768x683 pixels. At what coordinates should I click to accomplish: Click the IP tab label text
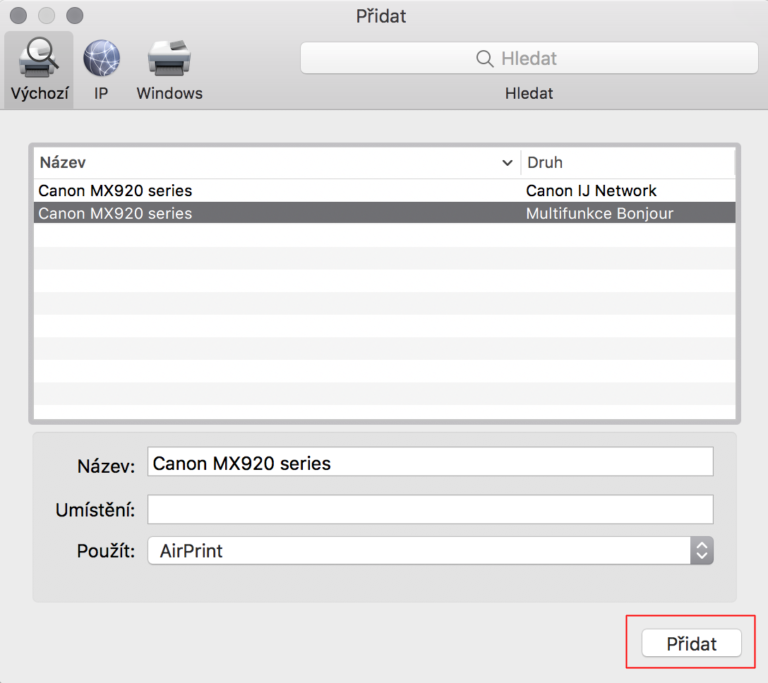pos(101,93)
